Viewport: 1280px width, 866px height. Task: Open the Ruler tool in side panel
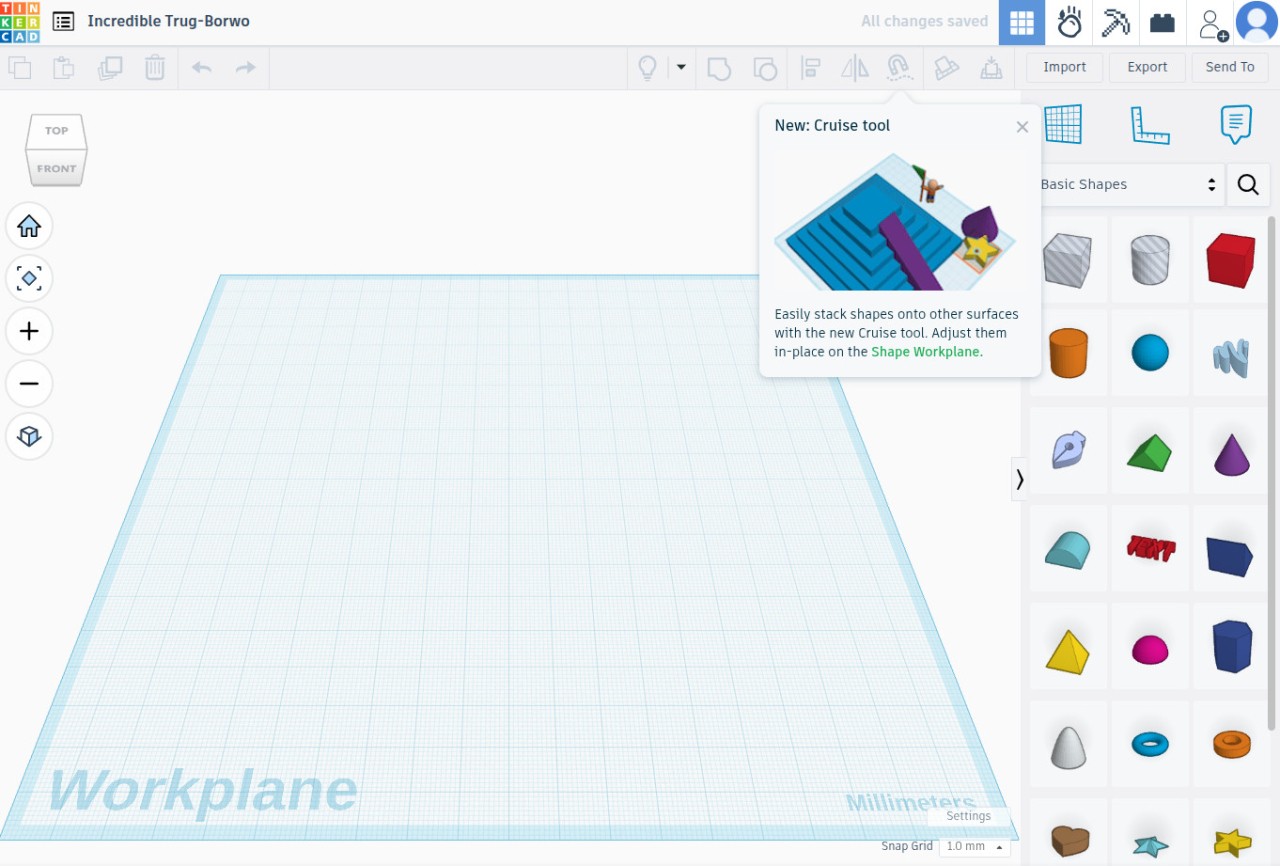tap(1150, 126)
